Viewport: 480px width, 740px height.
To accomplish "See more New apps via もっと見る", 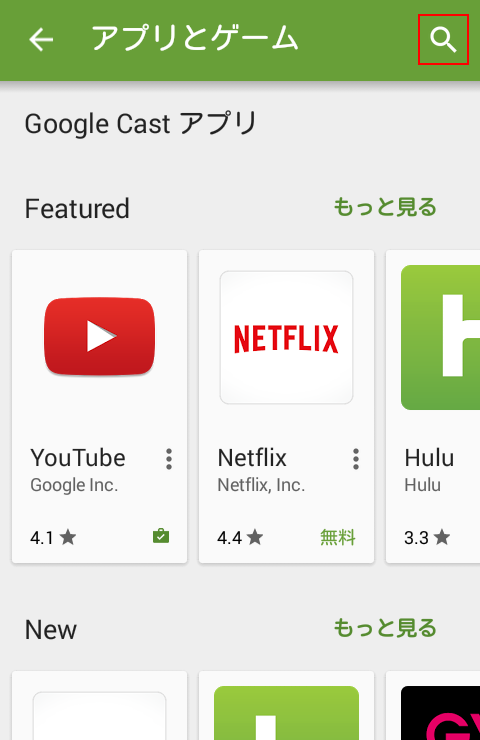I will [385, 628].
